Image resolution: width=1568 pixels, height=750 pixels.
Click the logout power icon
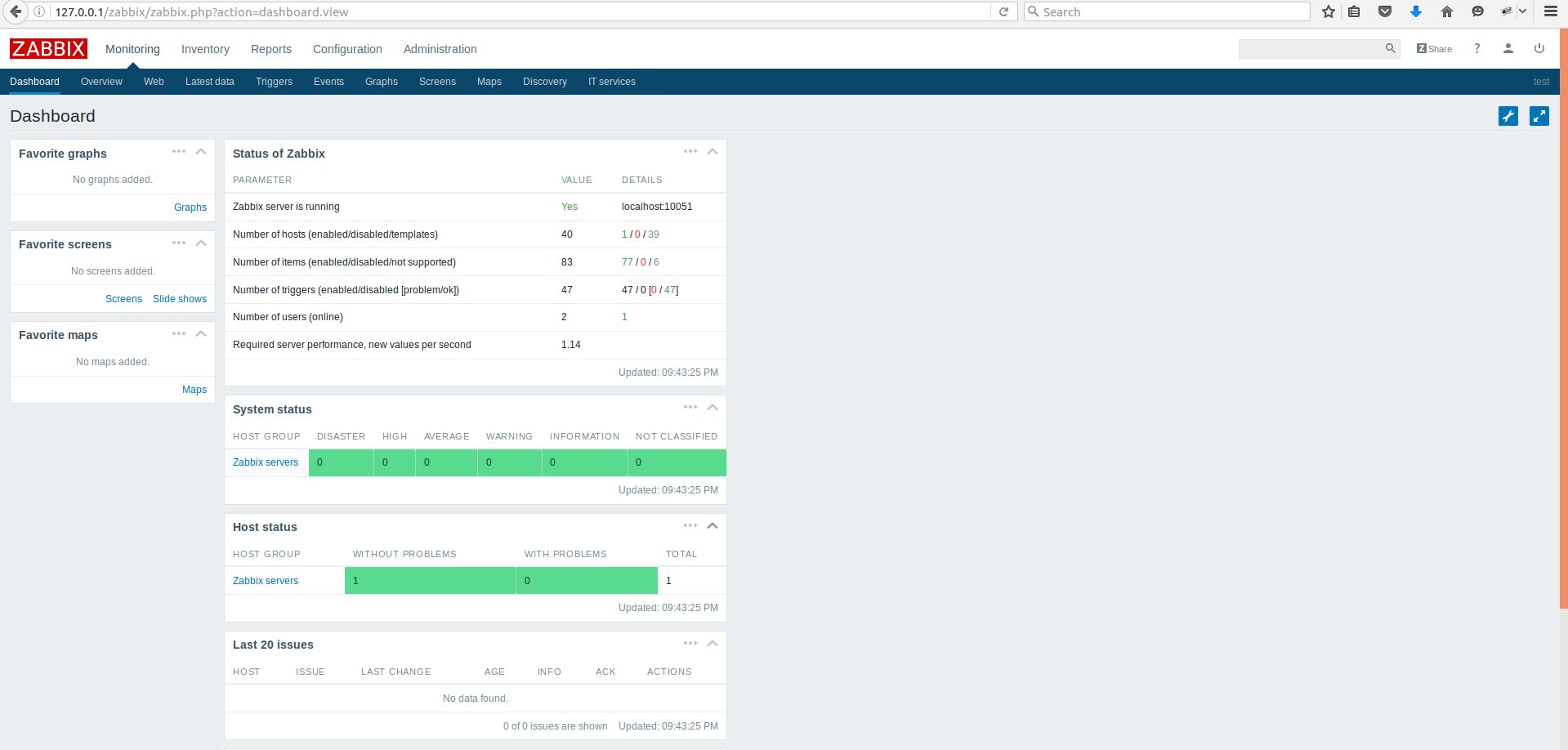tap(1539, 48)
